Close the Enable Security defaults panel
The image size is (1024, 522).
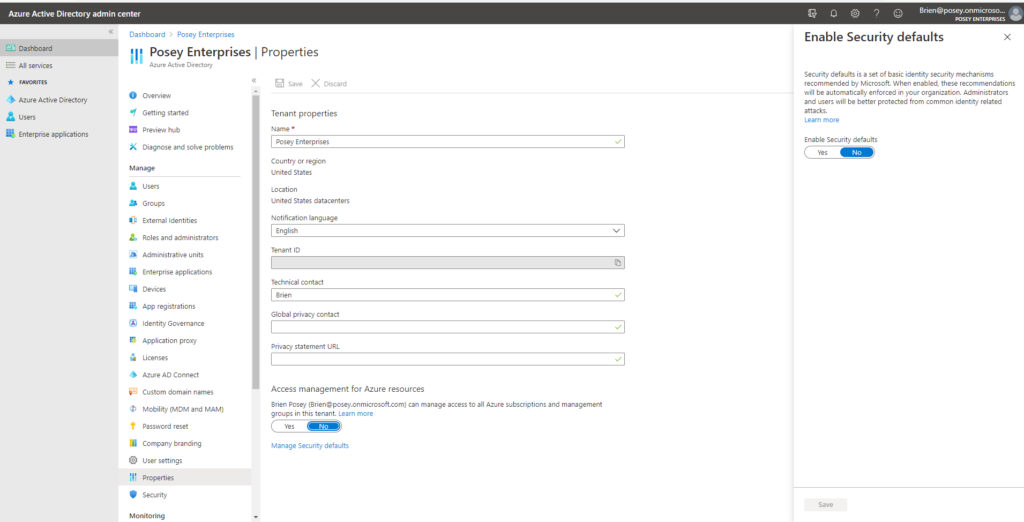[x=1007, y=37]
